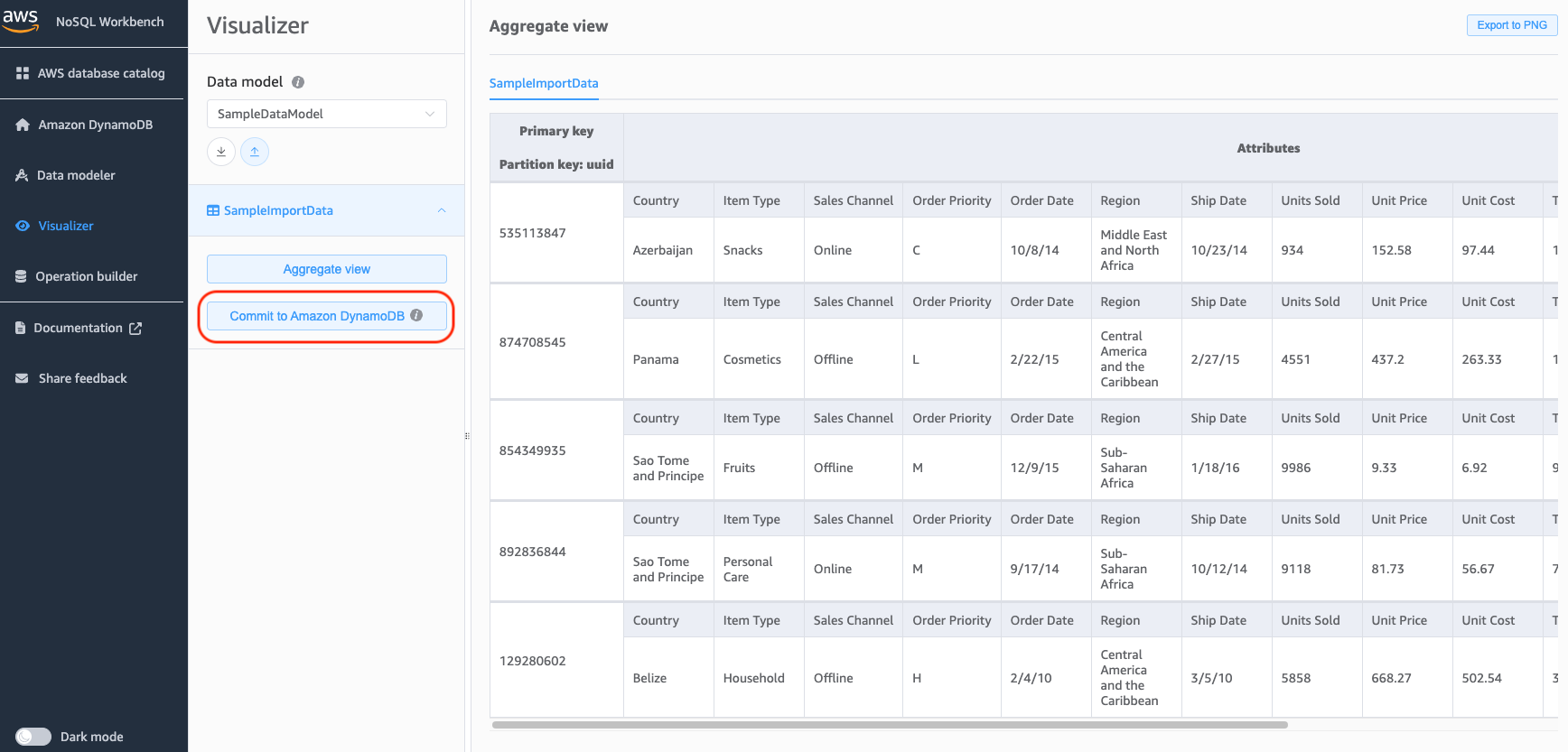Viewport: 1568px width, 752px height.
Task: Select the SampleImportData tab in Aggregate view
Action: (544, 83)
